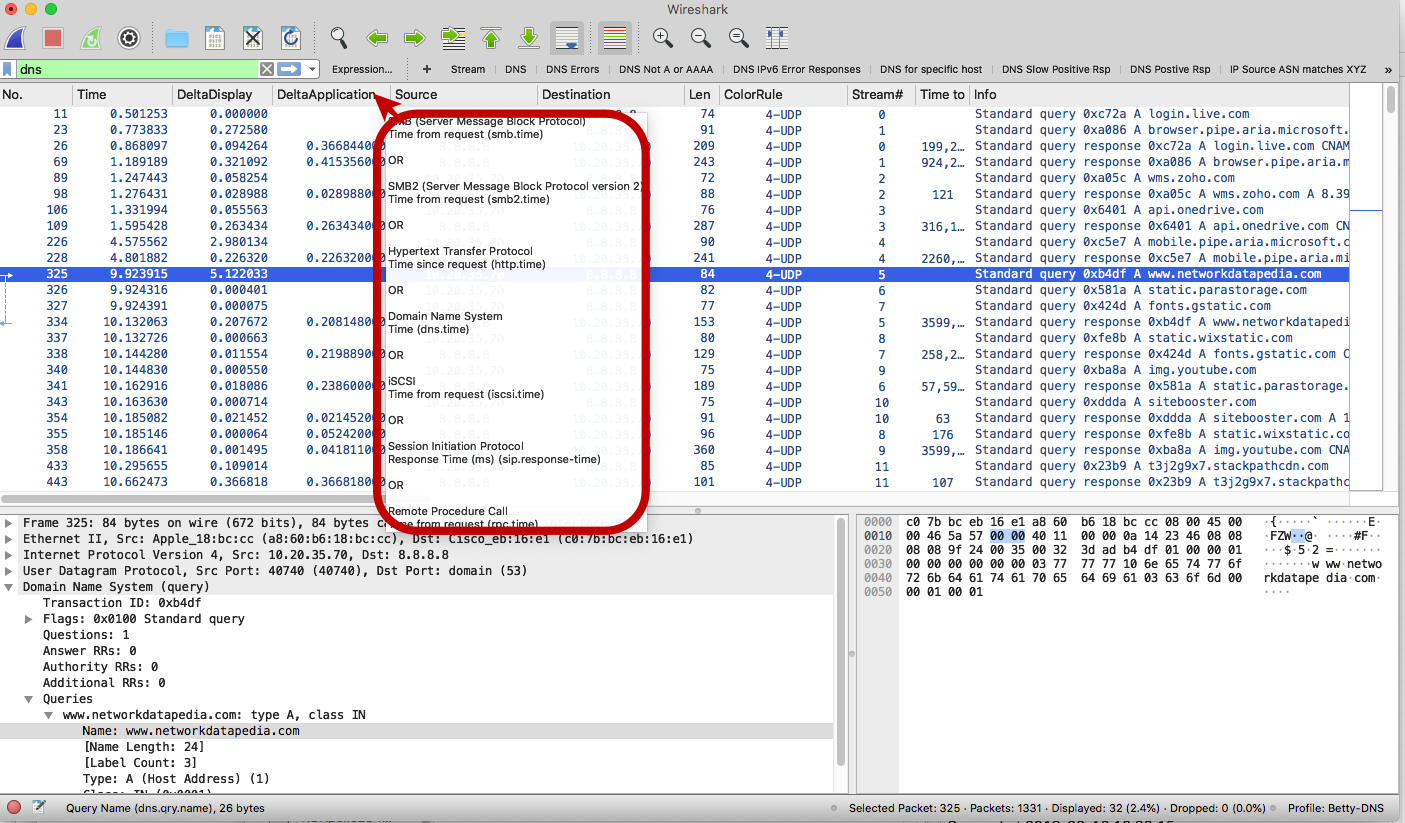Viewport: 1405px width, 823px height.
Task: Reset text to normal size
Action: [738, 38]
